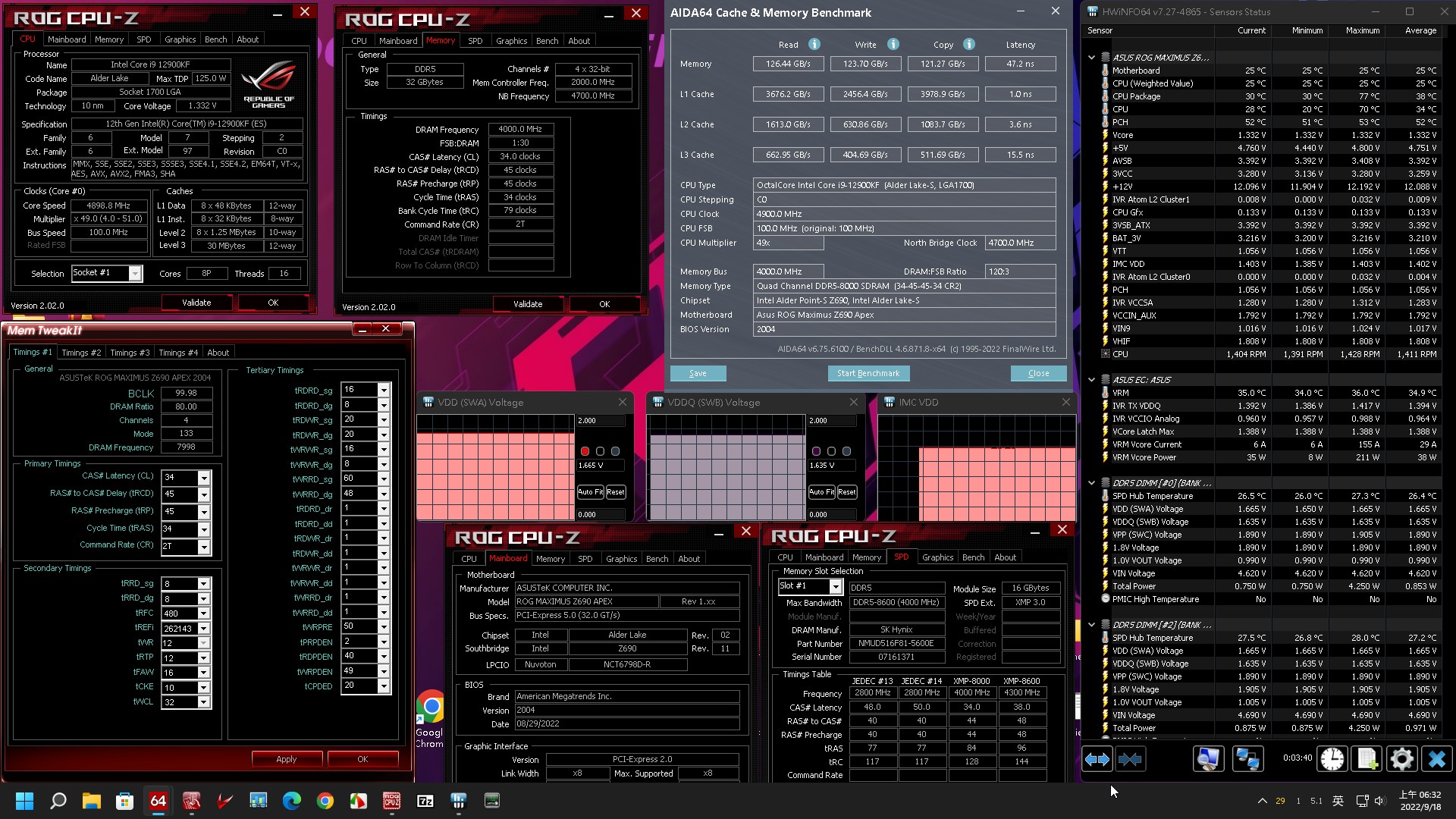Open CAS# Latency (CL) dropdown in MemTweakIt
This screenshot has width=1456, height=819.
click(203, 478)
